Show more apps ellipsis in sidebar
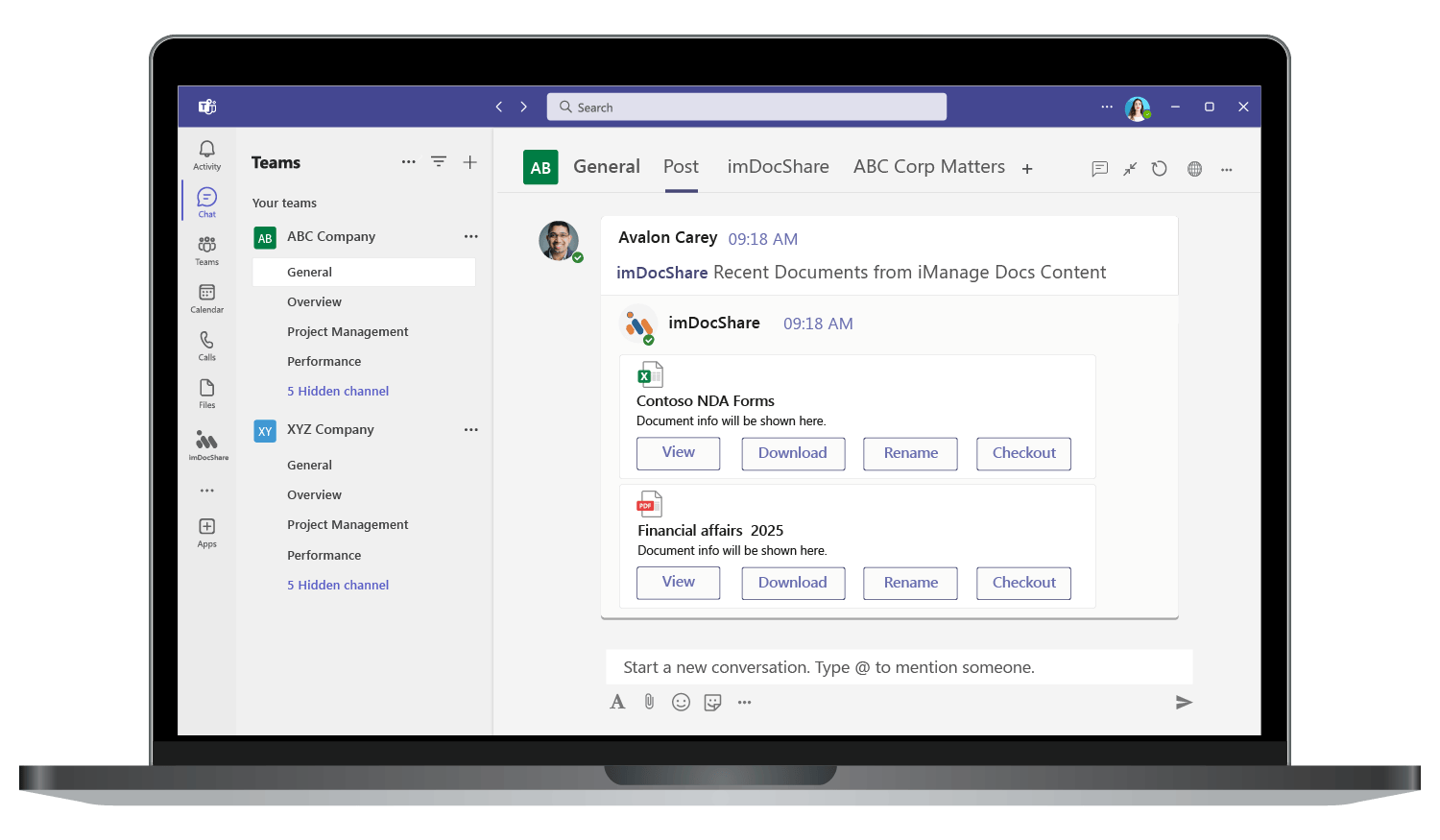1440x840 pixels. tap(207, 491)
